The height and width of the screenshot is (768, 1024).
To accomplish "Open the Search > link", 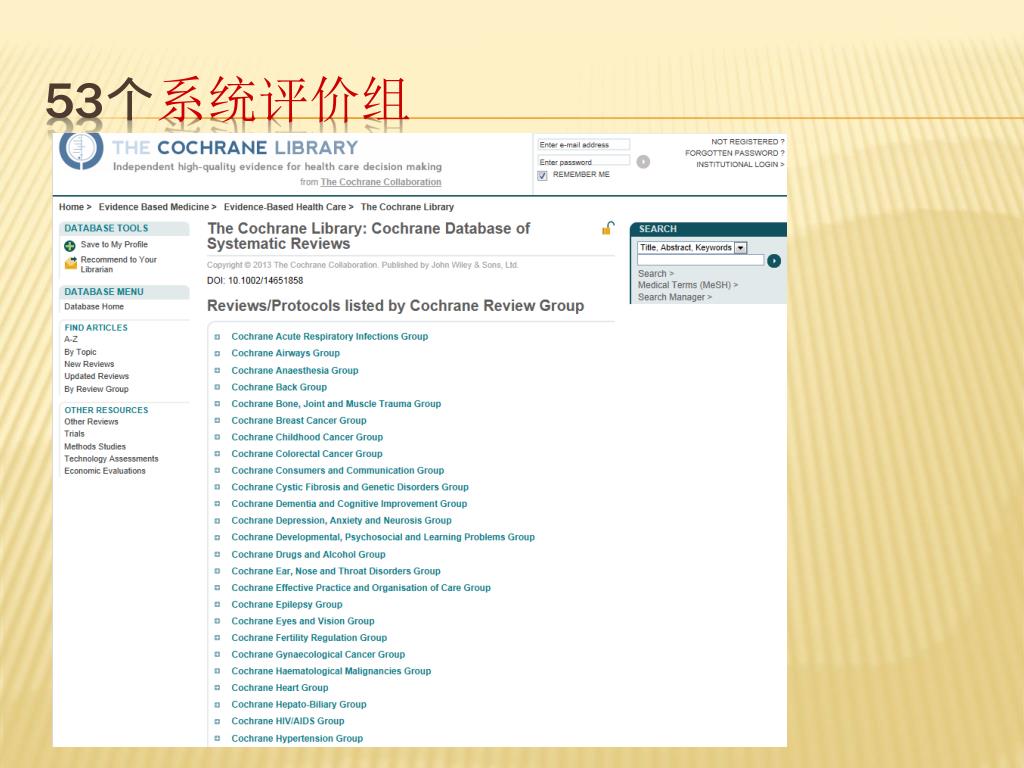I will pos(656,274).
